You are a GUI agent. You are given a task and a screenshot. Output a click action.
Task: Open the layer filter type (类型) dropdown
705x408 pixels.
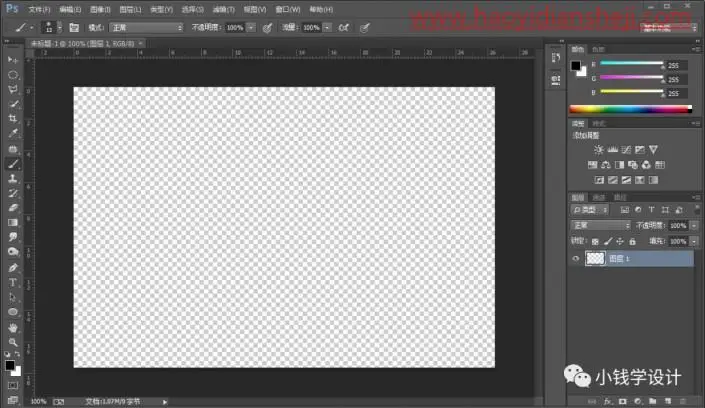pyautogui.click(x=590, y=210)
